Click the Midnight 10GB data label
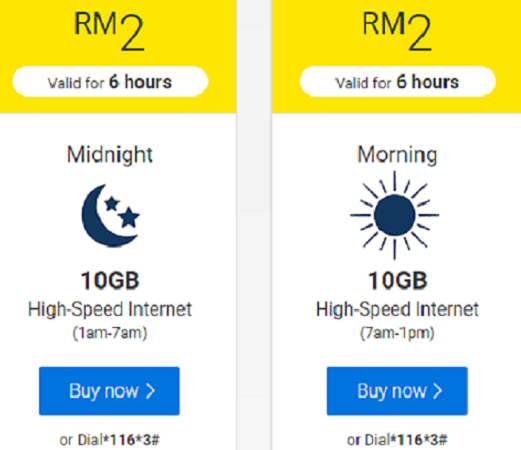The height and width of the screenshot is (450, 521). [x=110, y=281]
